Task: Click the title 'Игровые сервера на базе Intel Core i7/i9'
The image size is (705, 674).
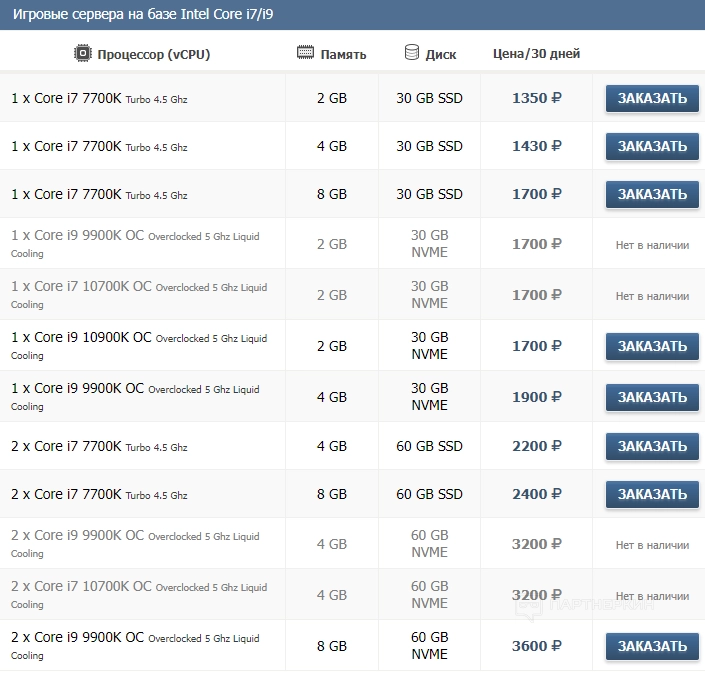Action: (143, 14)
